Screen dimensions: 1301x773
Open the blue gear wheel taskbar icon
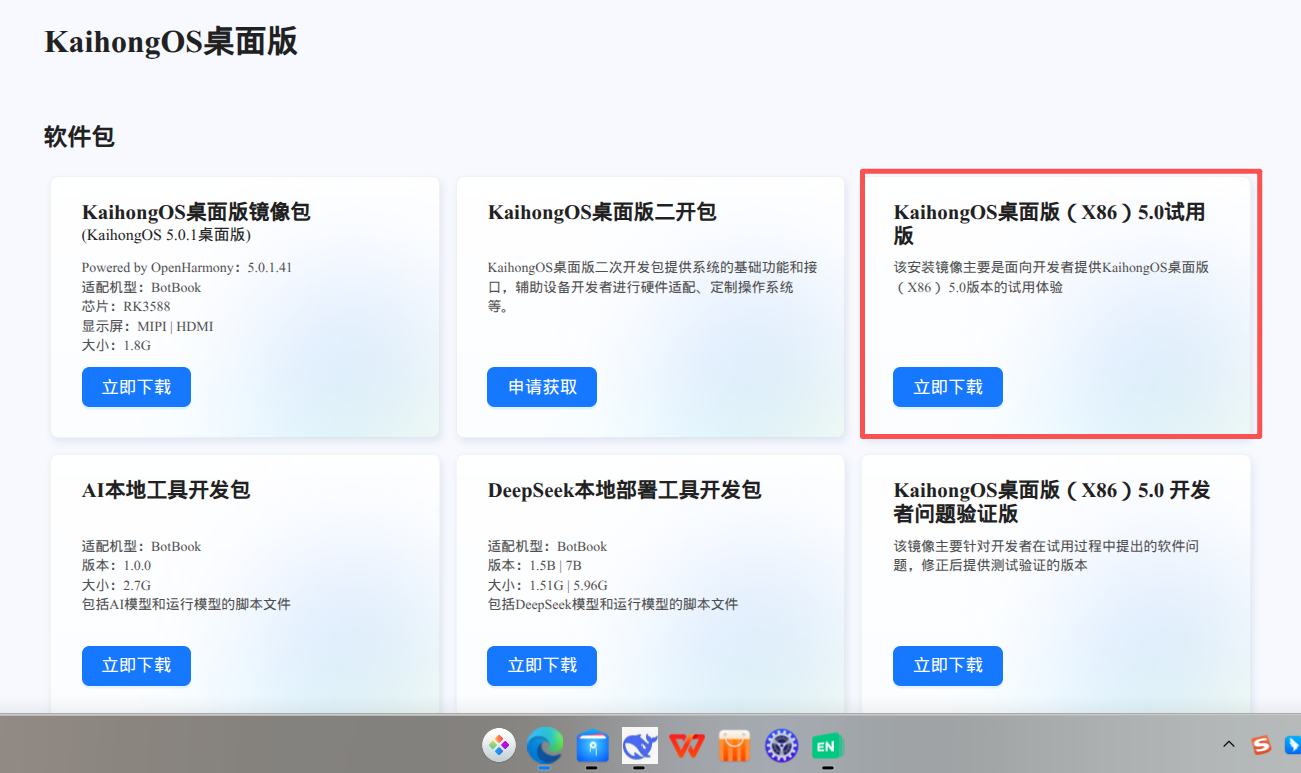click(781, 745)
